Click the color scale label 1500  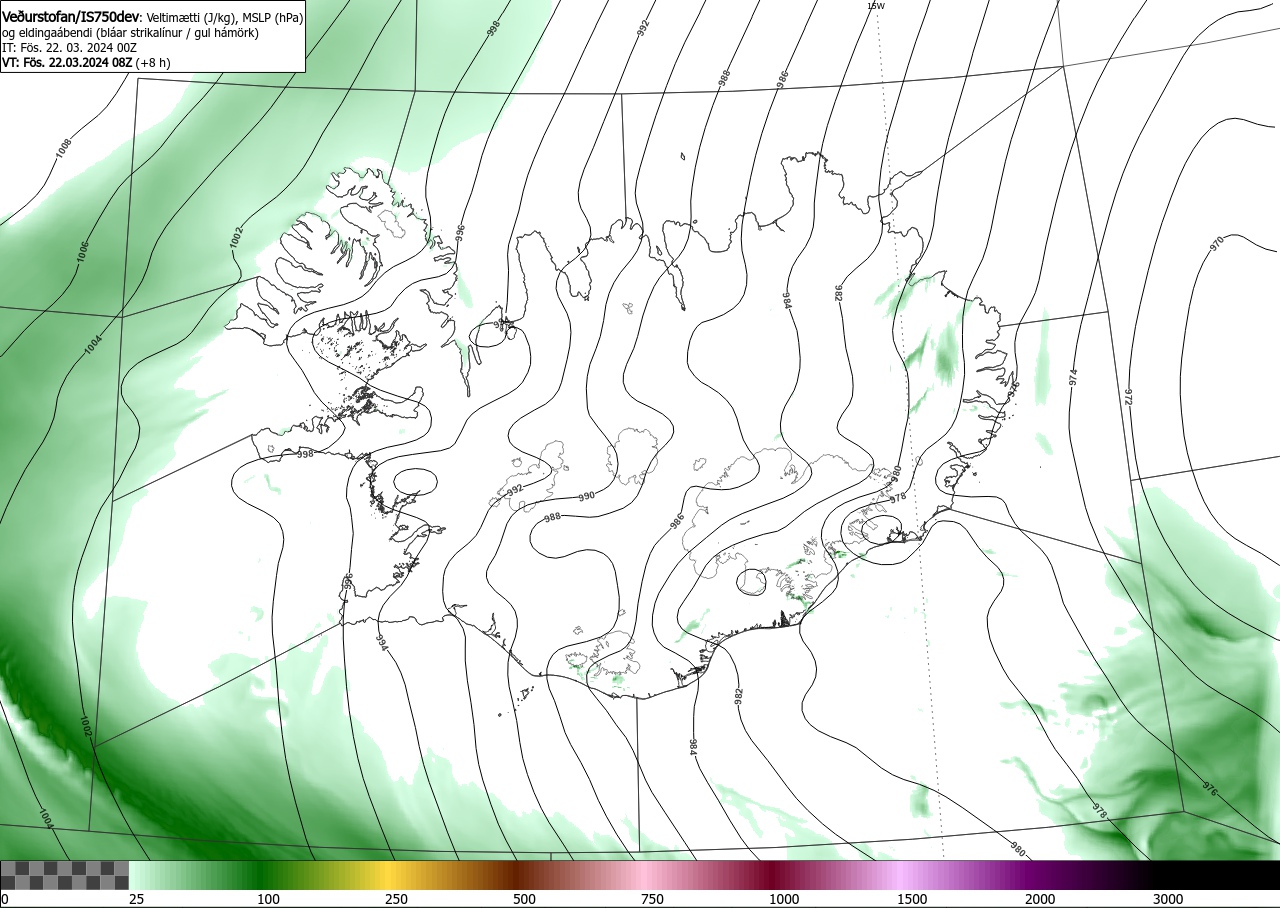click(x=912, y=899)
